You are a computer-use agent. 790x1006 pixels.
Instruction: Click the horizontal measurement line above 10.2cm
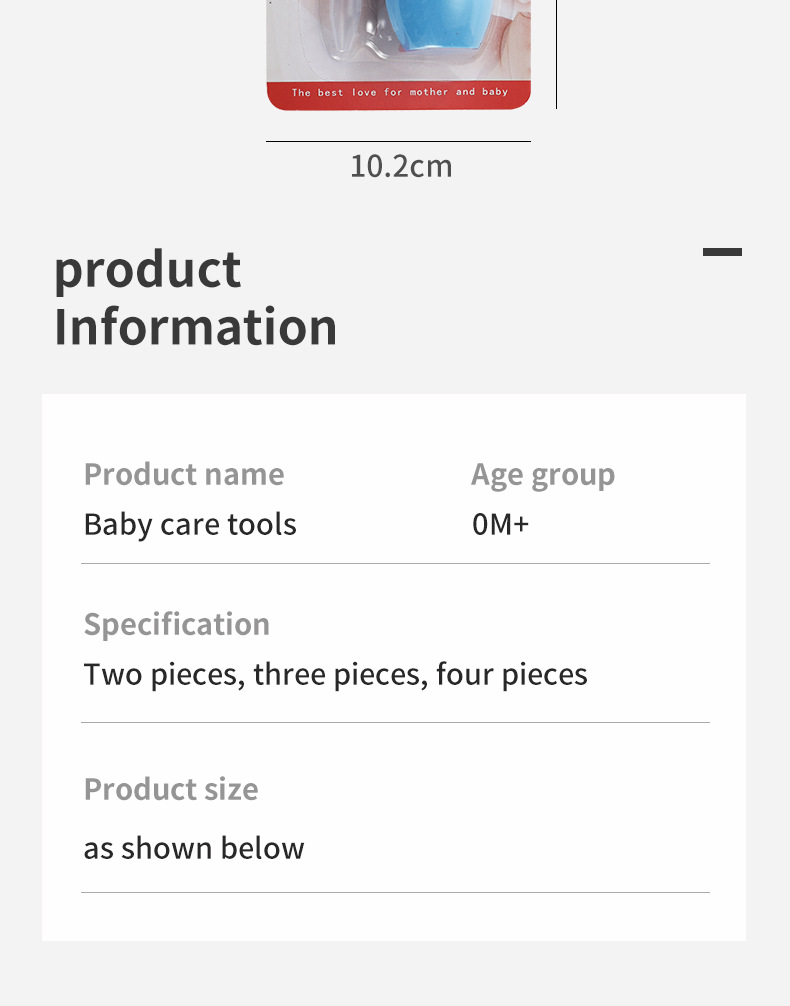coord(398,141)
